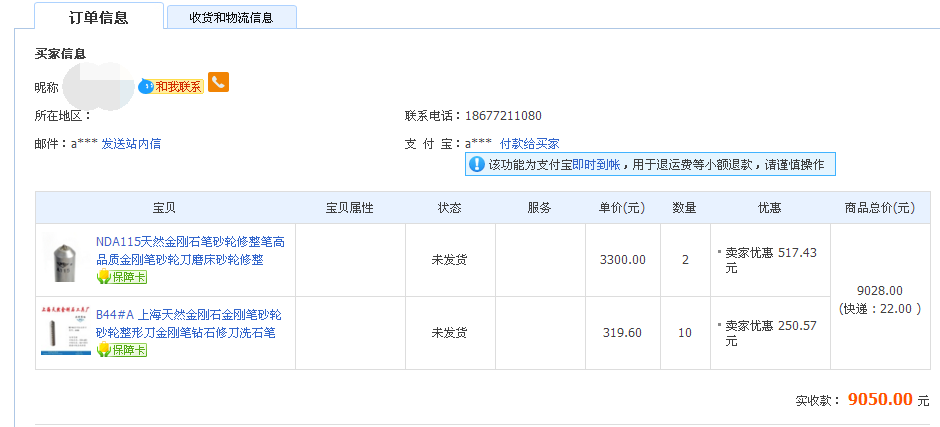The width and height of the screenshot is (940, 427).
Task: Click the 卖家优惠 517.43 元 discount text
Action: pos(770,260)
